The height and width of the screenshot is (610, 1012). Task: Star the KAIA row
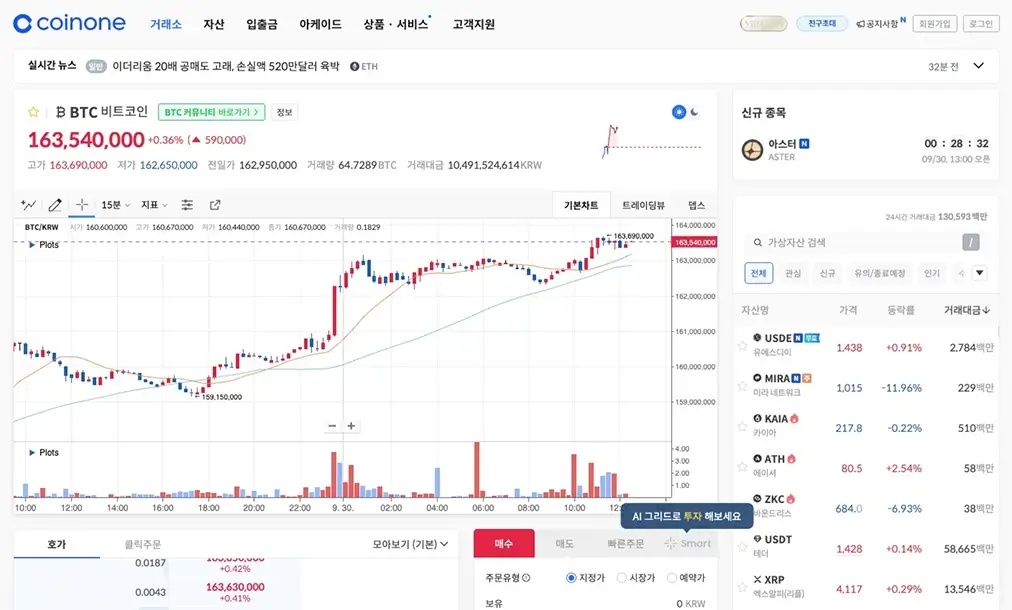tap(742, 427)
